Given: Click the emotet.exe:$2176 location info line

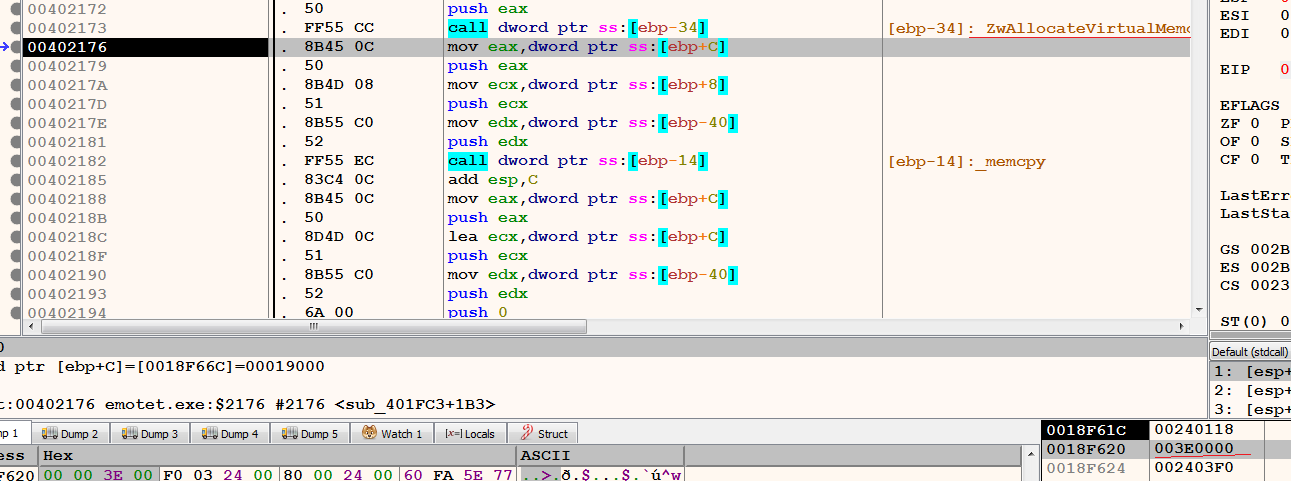Looking at the screenshot, I should pyautogui.click(x=248, y=404).
